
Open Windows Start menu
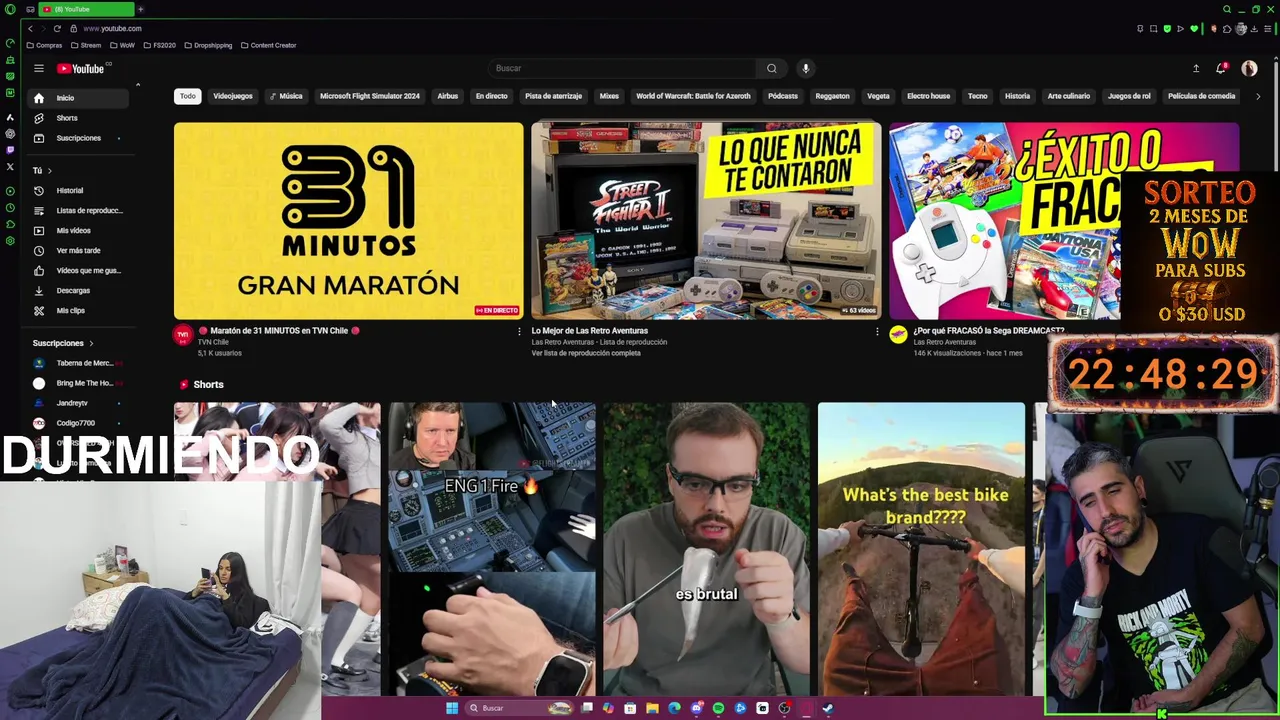[452, 708]
